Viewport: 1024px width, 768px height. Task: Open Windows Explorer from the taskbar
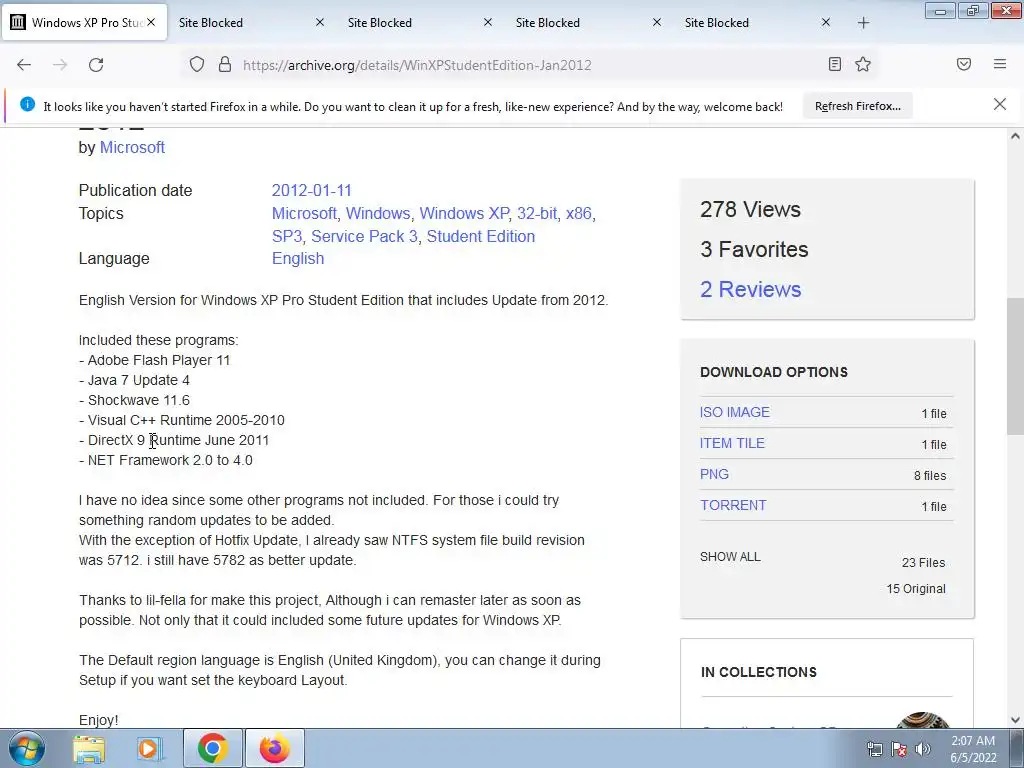coord(89,748)
